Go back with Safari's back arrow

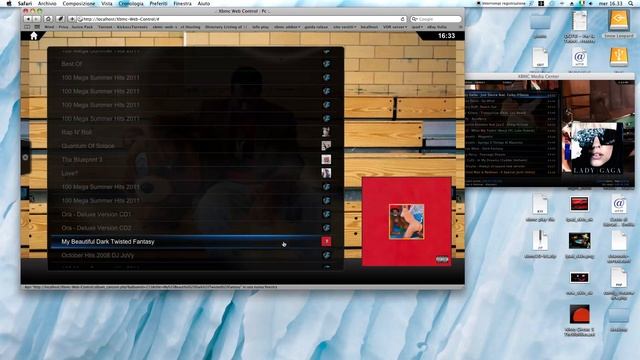[28, 19]
